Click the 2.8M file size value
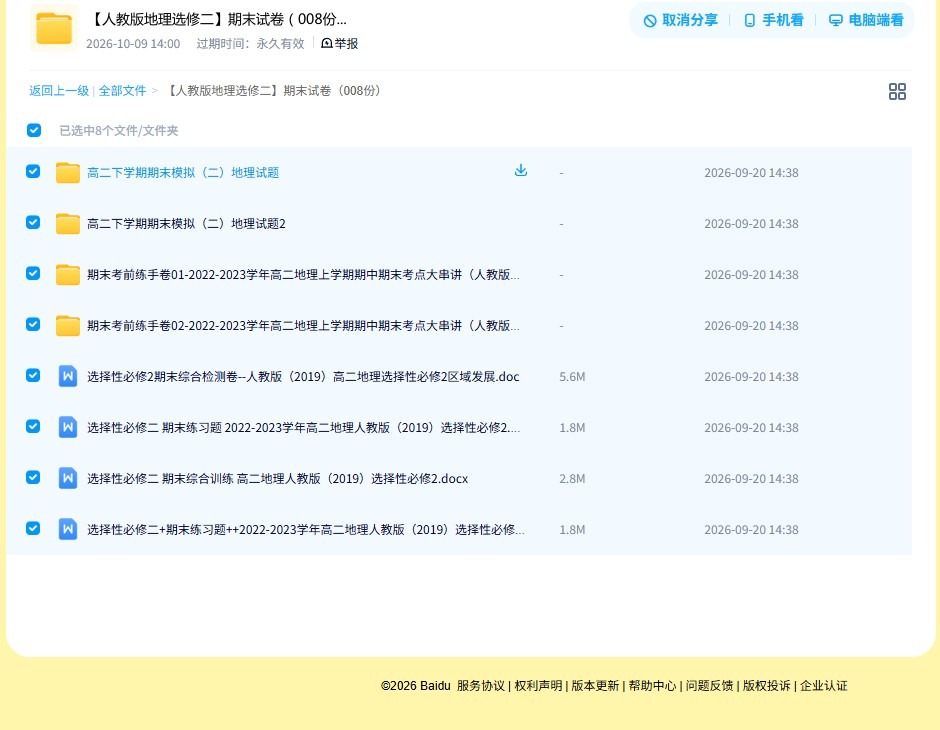Screen dimensions: 940x730 click(x=572, y=478)
